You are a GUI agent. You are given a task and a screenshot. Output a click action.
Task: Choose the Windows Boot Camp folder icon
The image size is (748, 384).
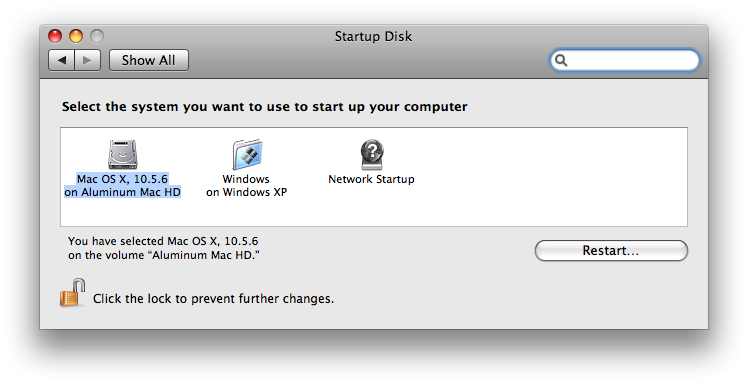(x=247, y=155)
